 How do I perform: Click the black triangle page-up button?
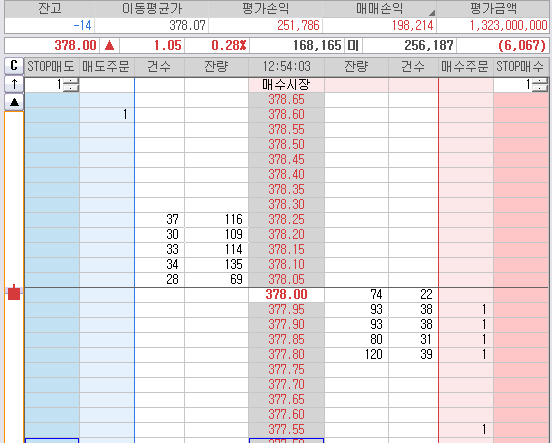(x=14, y=102)
